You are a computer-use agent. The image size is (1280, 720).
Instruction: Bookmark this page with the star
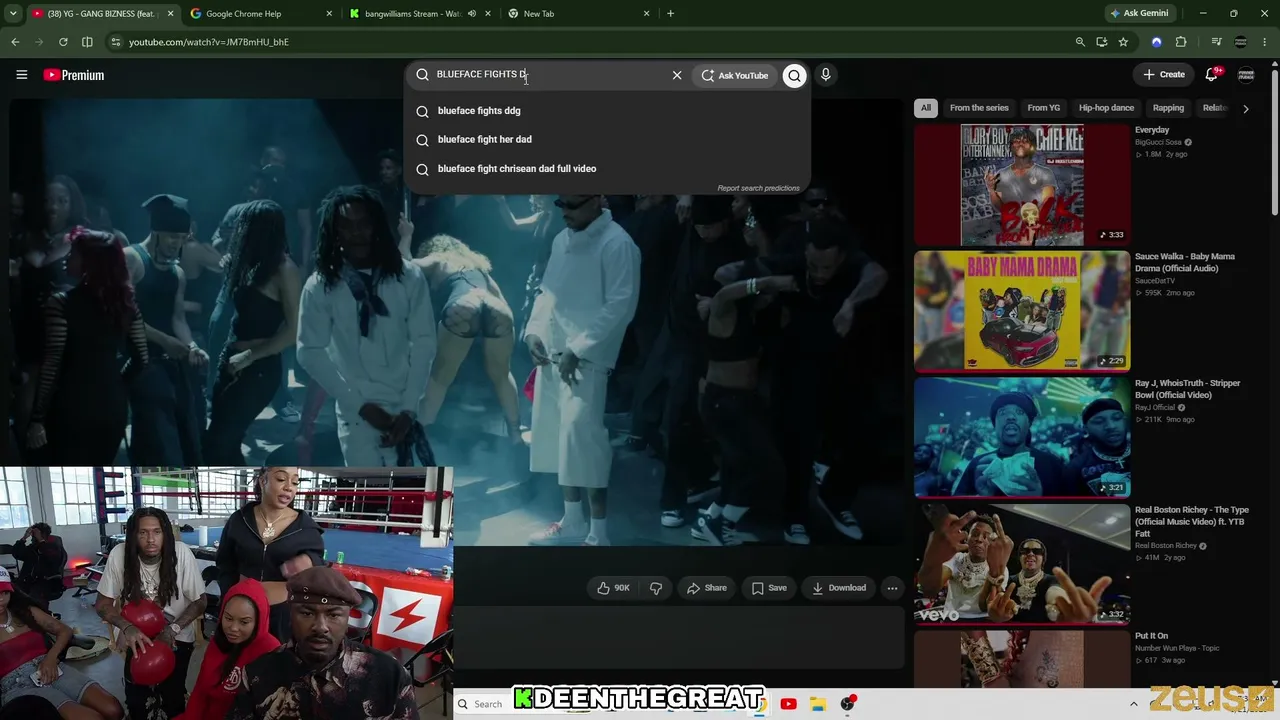pyautogui.click(x=1123, y=42)
